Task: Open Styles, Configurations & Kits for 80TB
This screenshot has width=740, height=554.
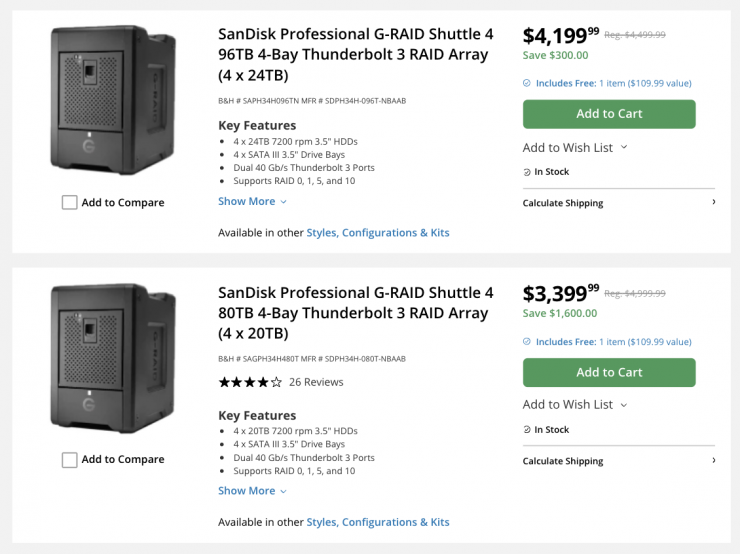Action: pyautogui.click(x=378, y=522)
